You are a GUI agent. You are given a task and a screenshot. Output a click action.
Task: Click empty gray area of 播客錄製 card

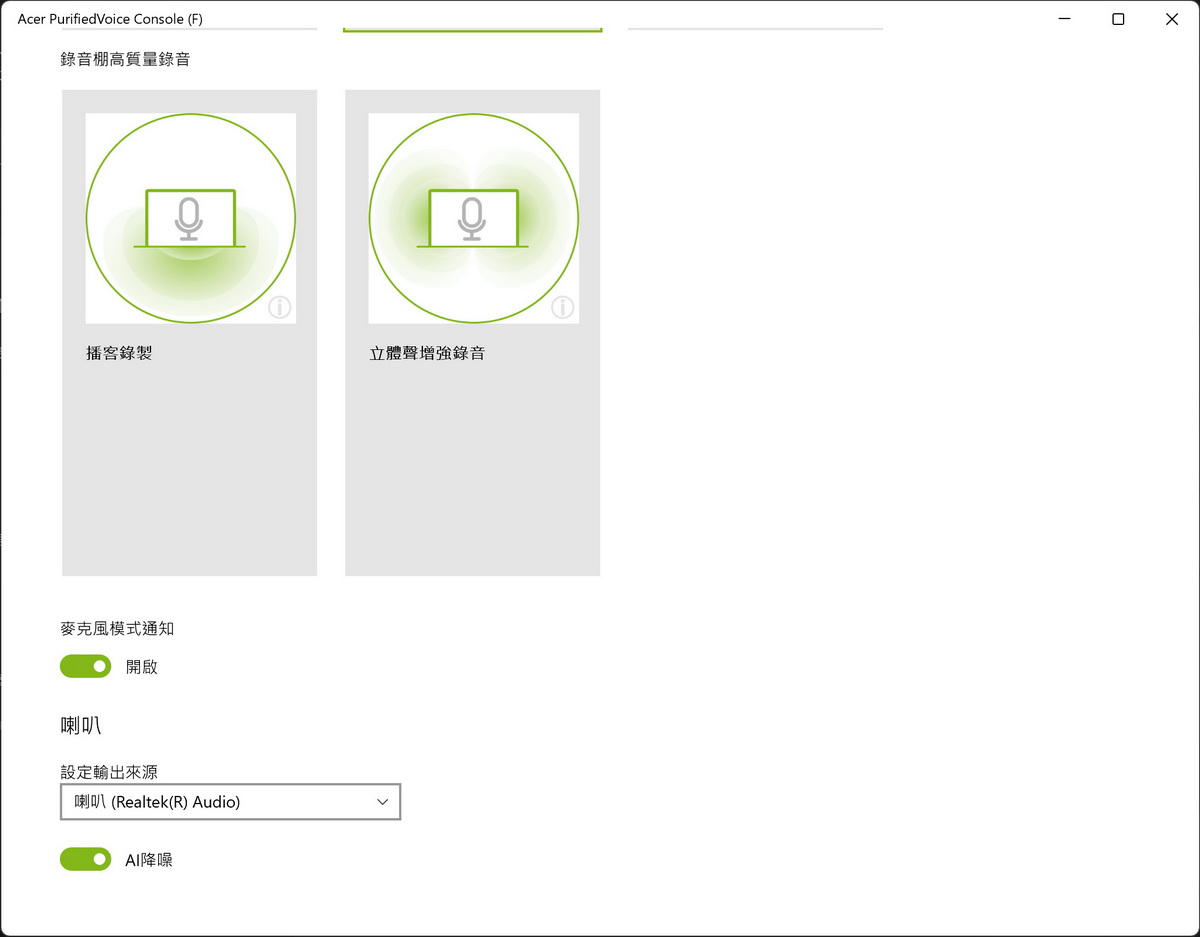[189, 470]
